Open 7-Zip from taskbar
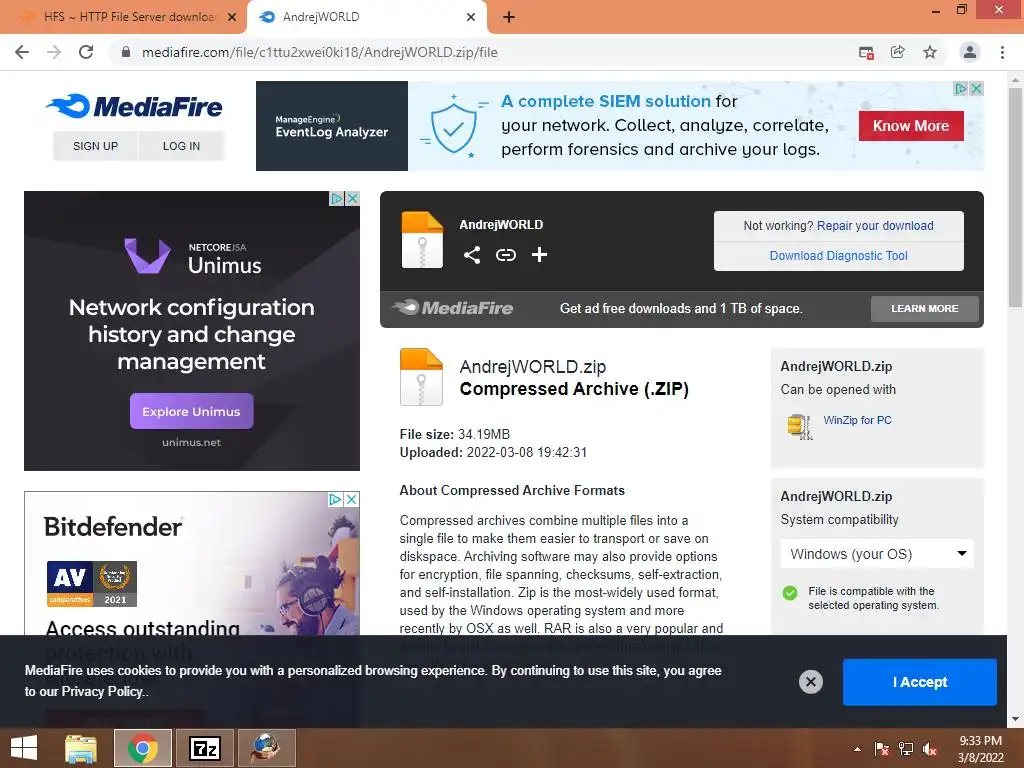This screenshot has width=1024, height=768. [x=205, y=748]
